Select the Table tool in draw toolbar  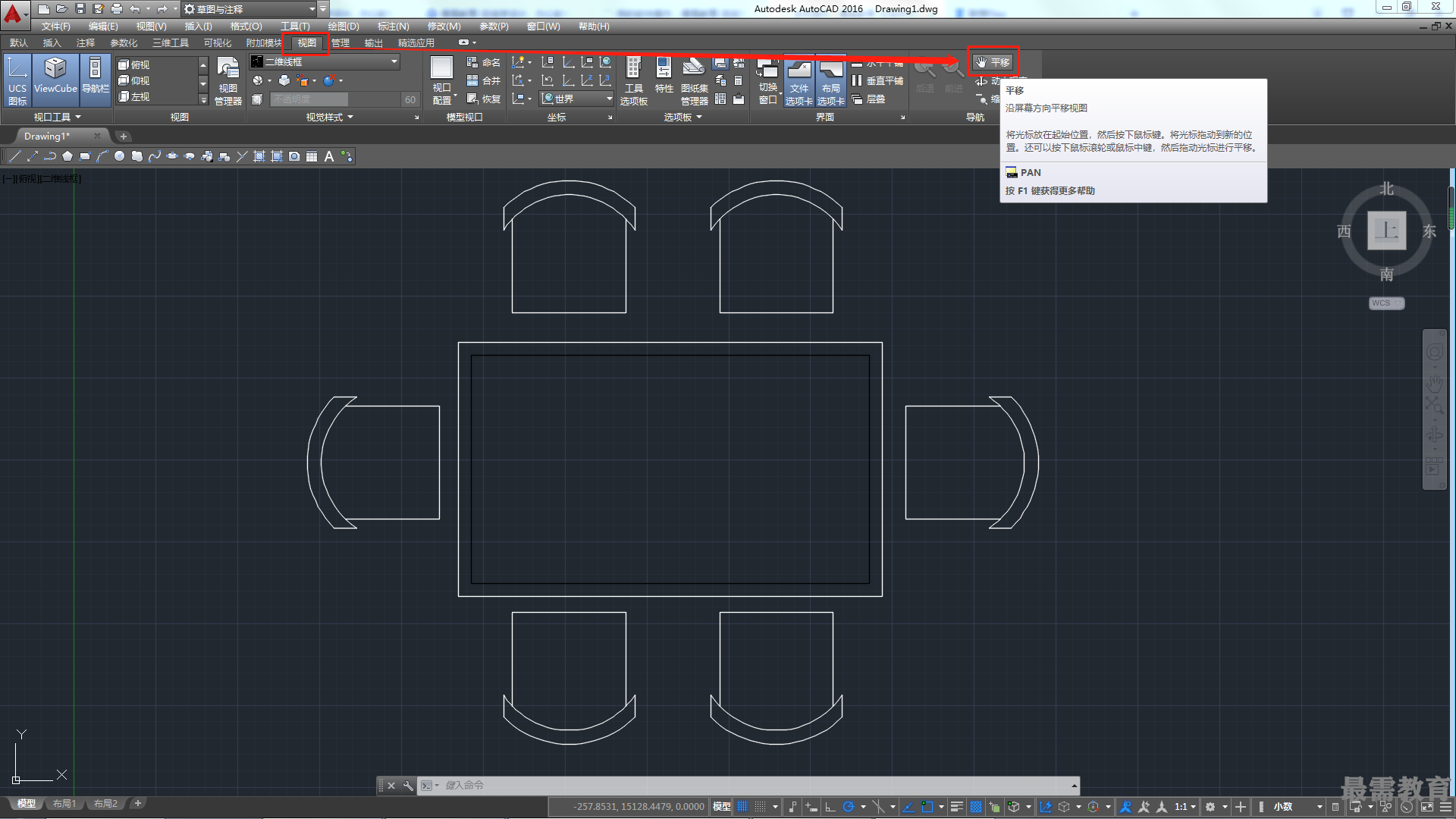312,156
